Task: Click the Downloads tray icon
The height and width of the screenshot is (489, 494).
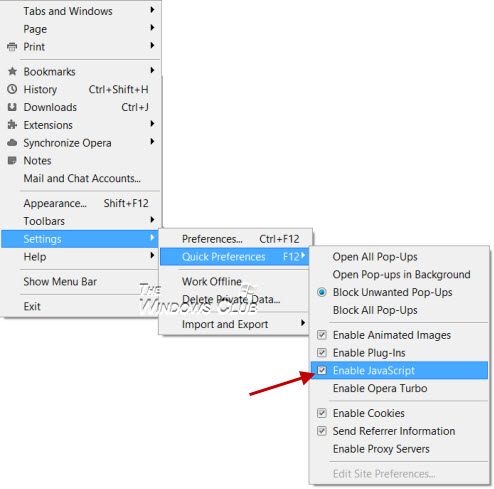Action: click(12, 107)
